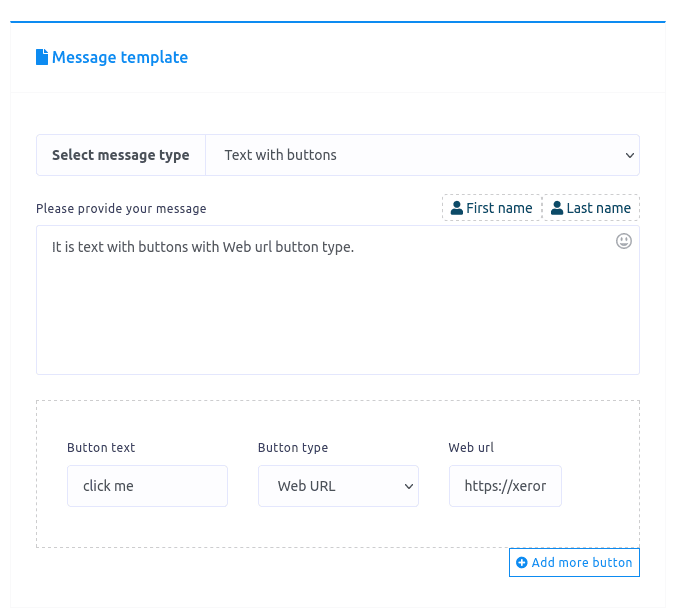673x616 pixels.
Task: Click the Message template file icon
Action: pyautogui.click(x=42, y=58)
